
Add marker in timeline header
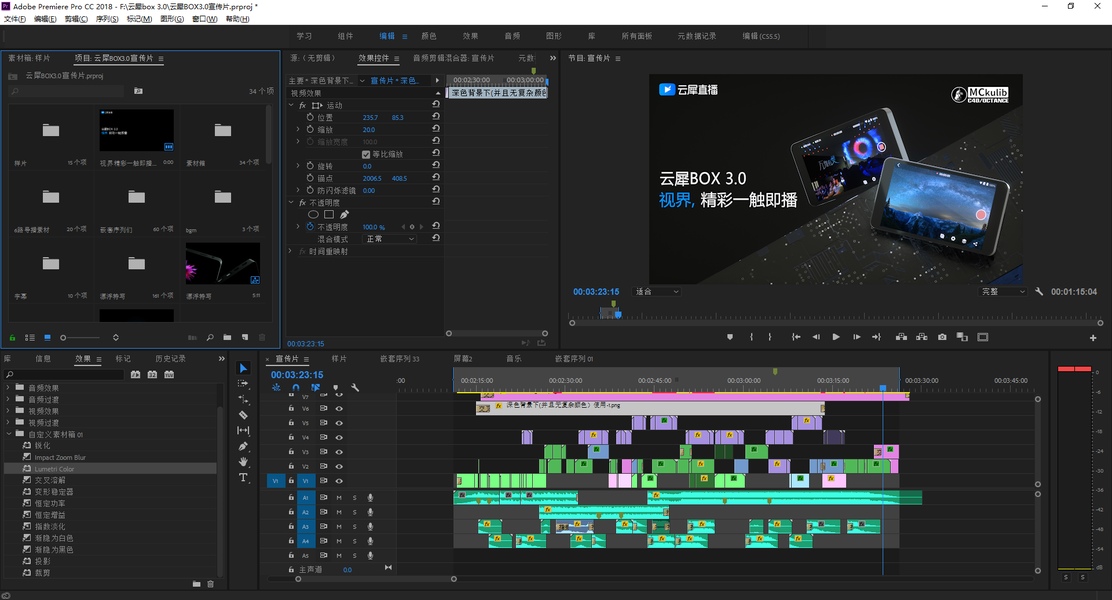click(x=335, y=388)
